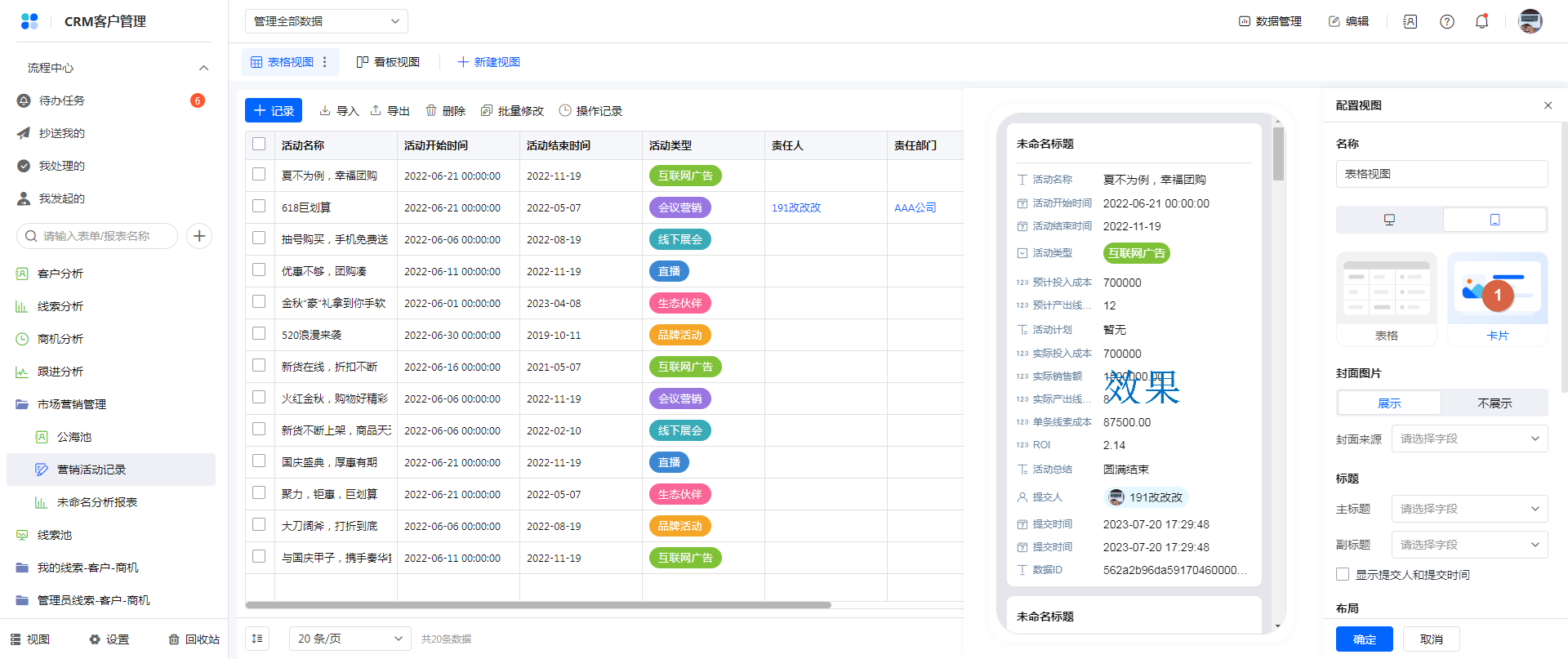Open the 20 条/页 page size dropdown
The width and height of the screenshot is (1568, 659).
(x=350, y=639)
